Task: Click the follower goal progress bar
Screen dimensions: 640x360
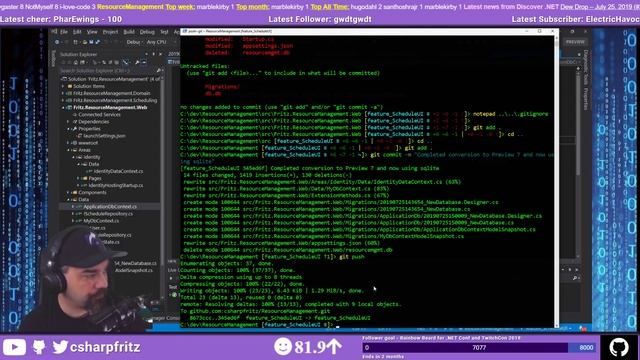Action: click(478, 348)
